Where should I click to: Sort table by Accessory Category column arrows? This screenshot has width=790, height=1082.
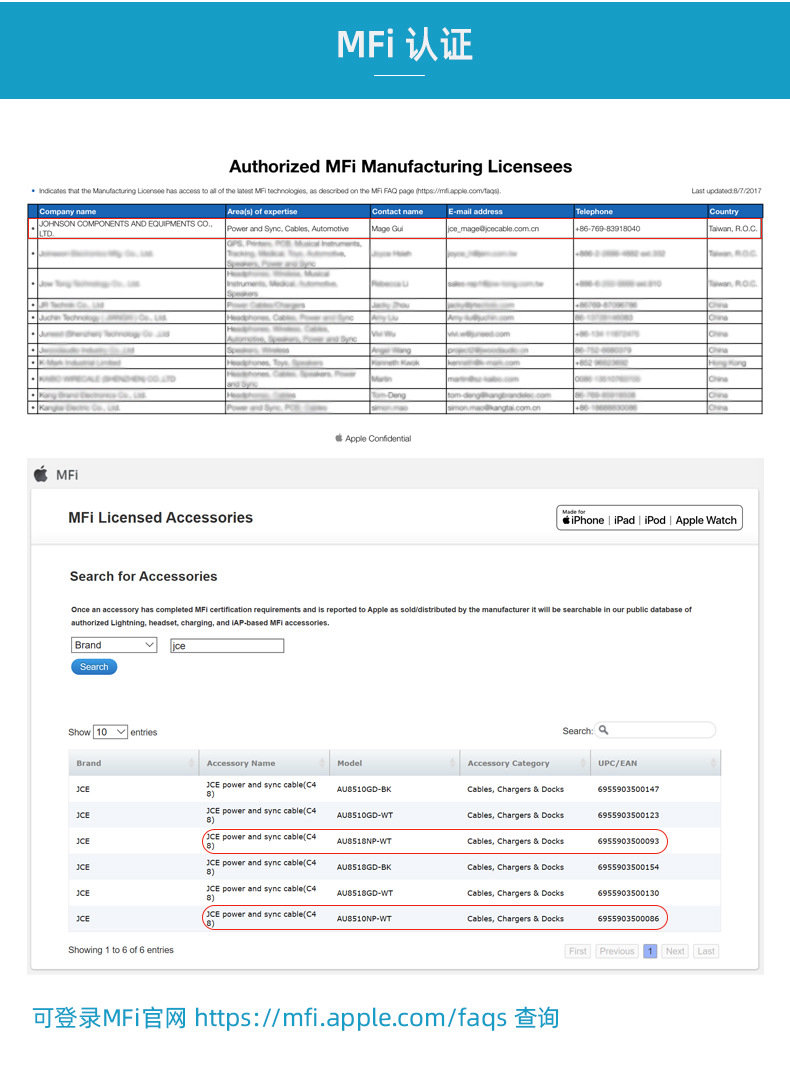click(x=583, y=763)
